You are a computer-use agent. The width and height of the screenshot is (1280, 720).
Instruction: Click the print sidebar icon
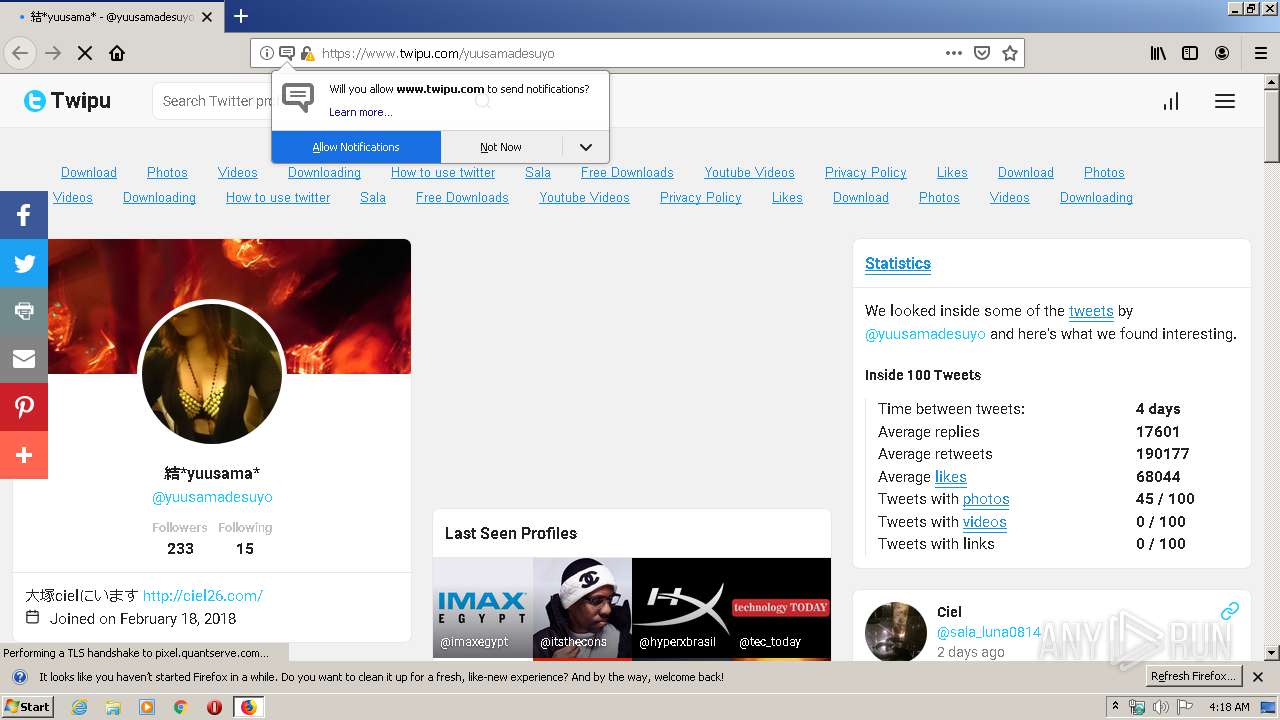[24, 311]
